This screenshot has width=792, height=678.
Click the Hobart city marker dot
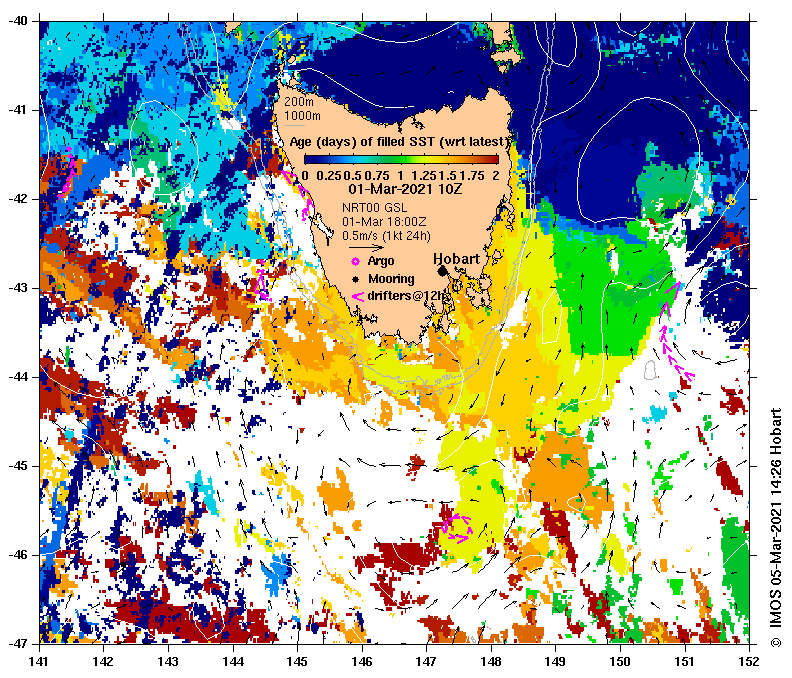coord(442,271)
